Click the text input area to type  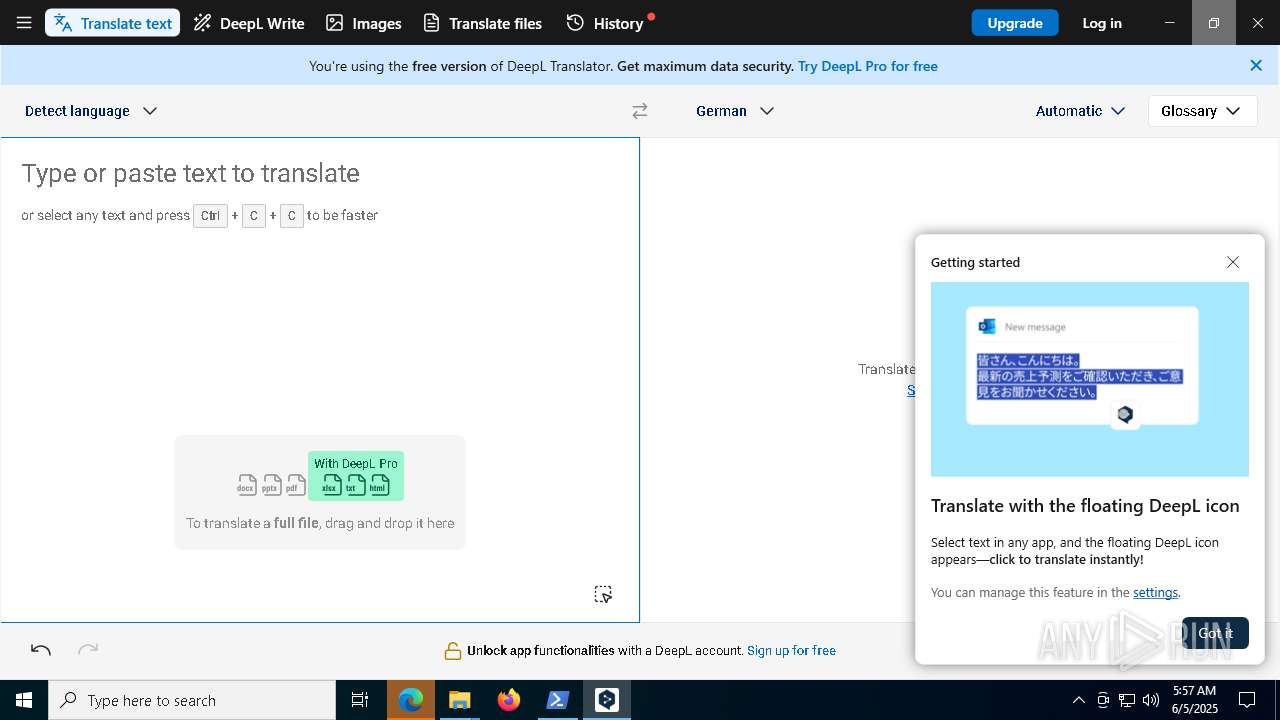pos(320,380)
